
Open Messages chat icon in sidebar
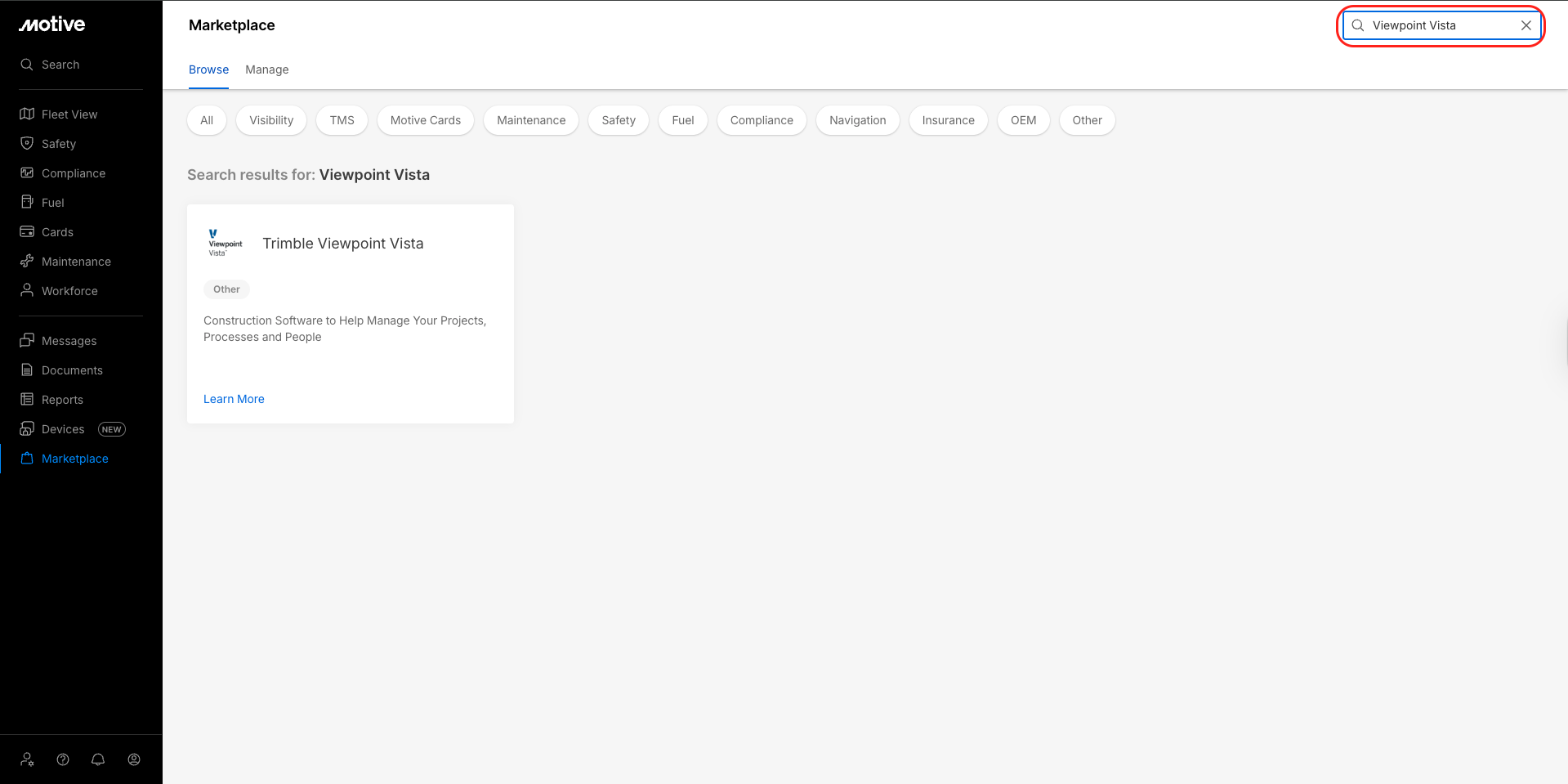[x=27, y=341]
